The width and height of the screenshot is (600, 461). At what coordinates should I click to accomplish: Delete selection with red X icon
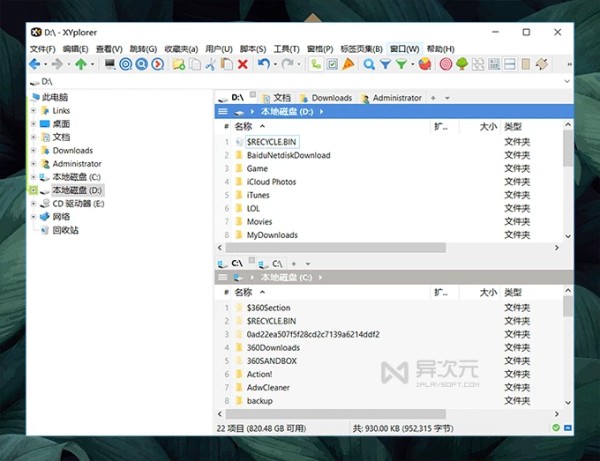tap(243, 64)
